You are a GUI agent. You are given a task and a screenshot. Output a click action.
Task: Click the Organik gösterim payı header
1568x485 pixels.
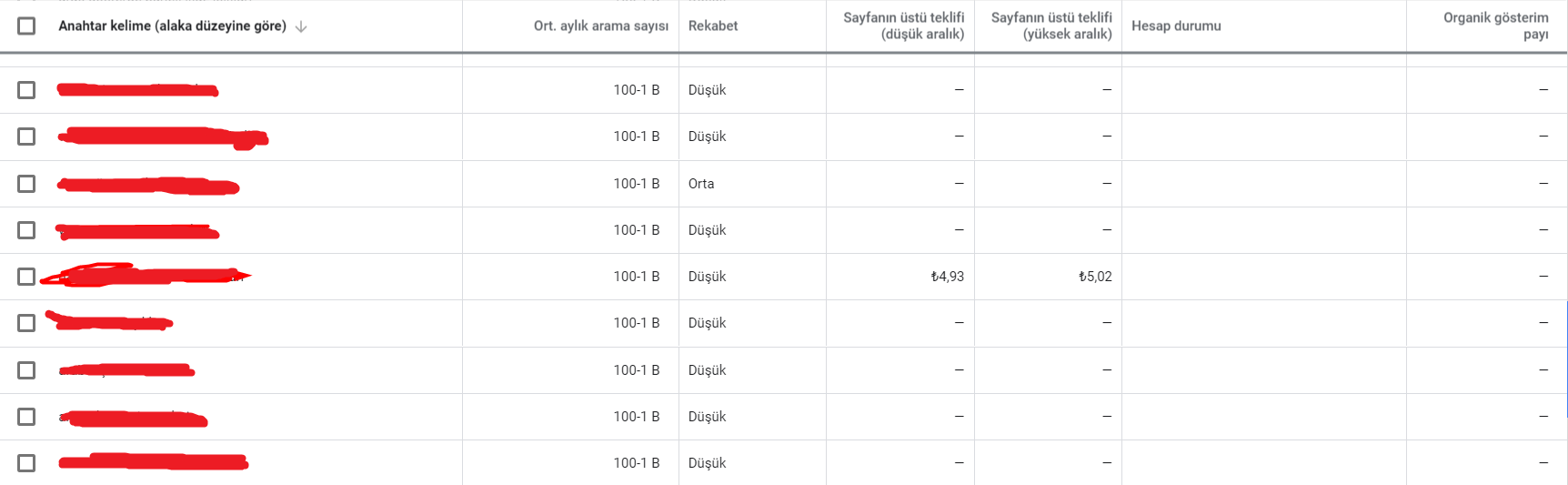[1496, 25]
